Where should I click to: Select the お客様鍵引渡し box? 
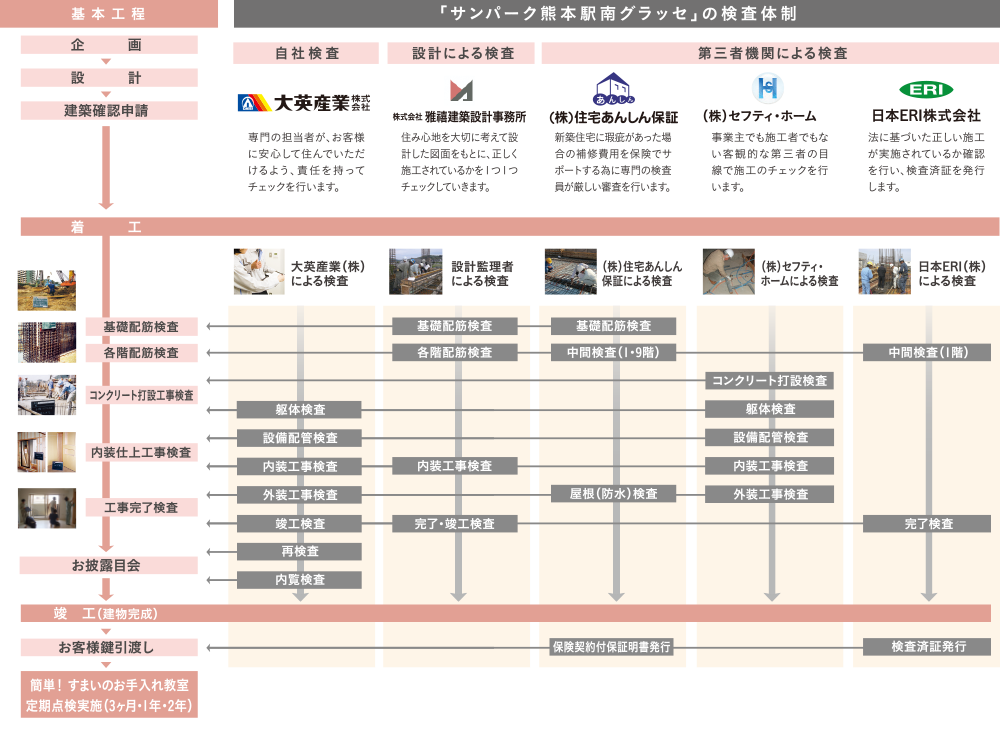coord(109,647)
